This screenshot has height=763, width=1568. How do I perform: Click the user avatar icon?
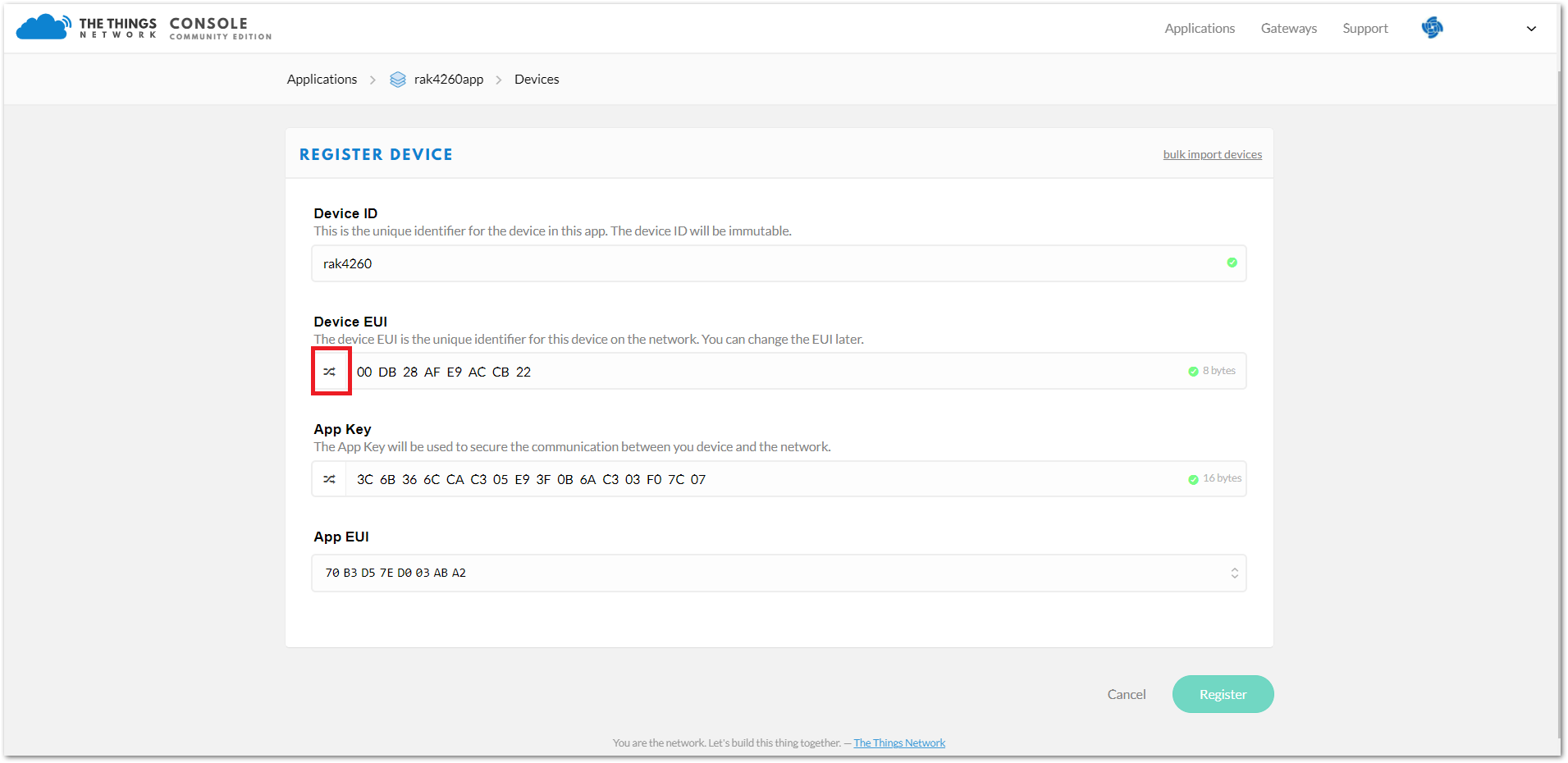(1432, 28)
